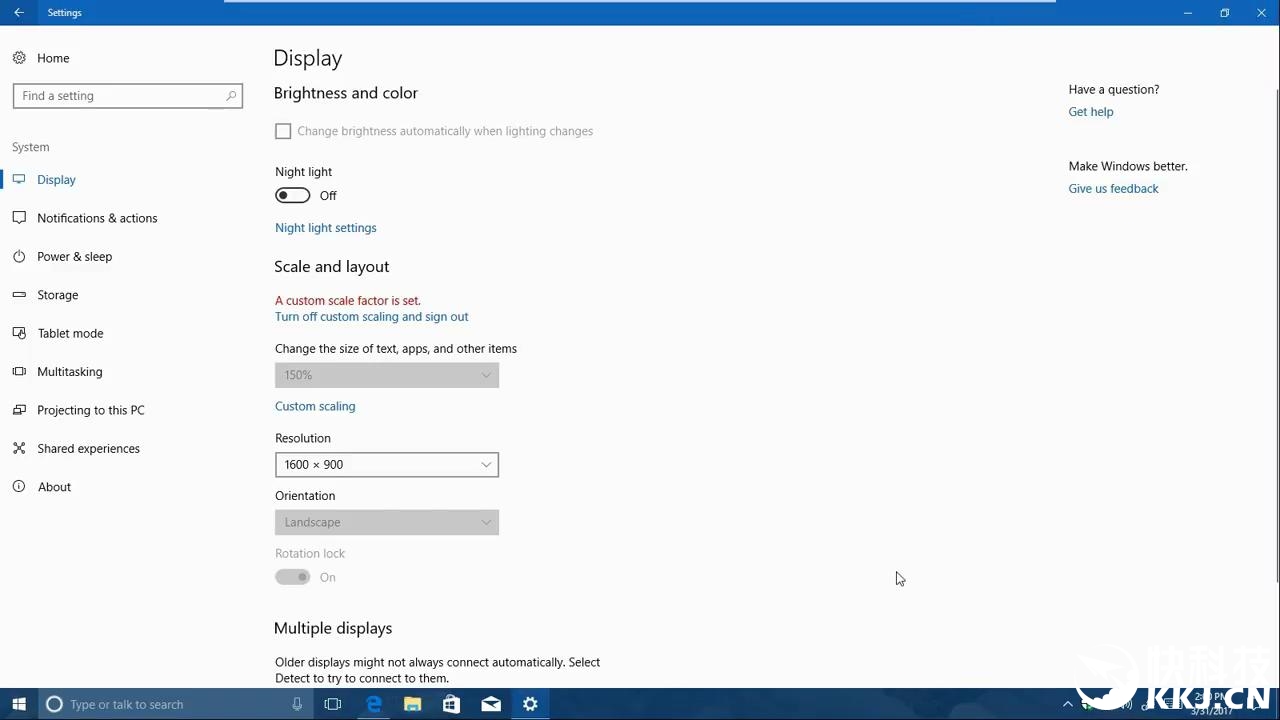Open Microsoft Edge from the taskbar
Viewport: 1280px width, 720px height.
pos(374,704)
